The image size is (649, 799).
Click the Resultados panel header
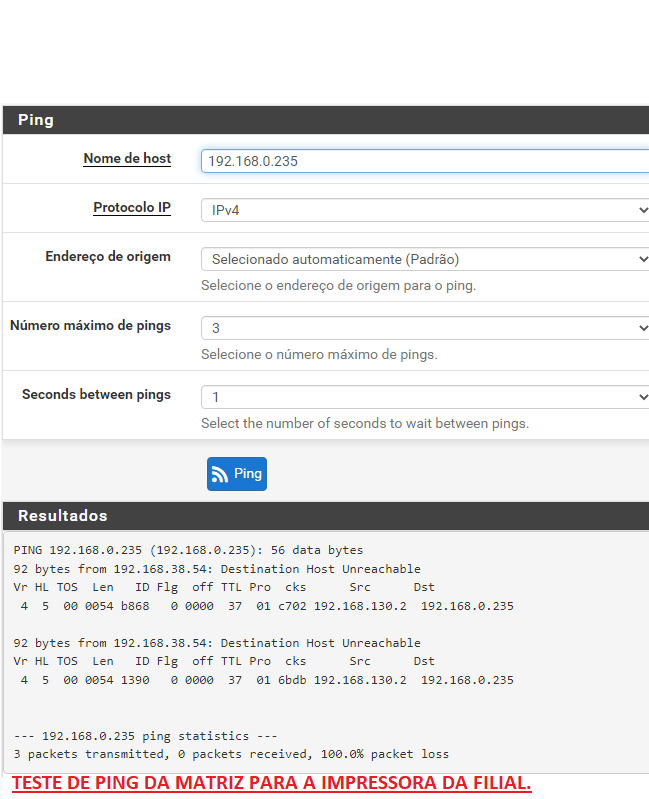click(326, 516)
